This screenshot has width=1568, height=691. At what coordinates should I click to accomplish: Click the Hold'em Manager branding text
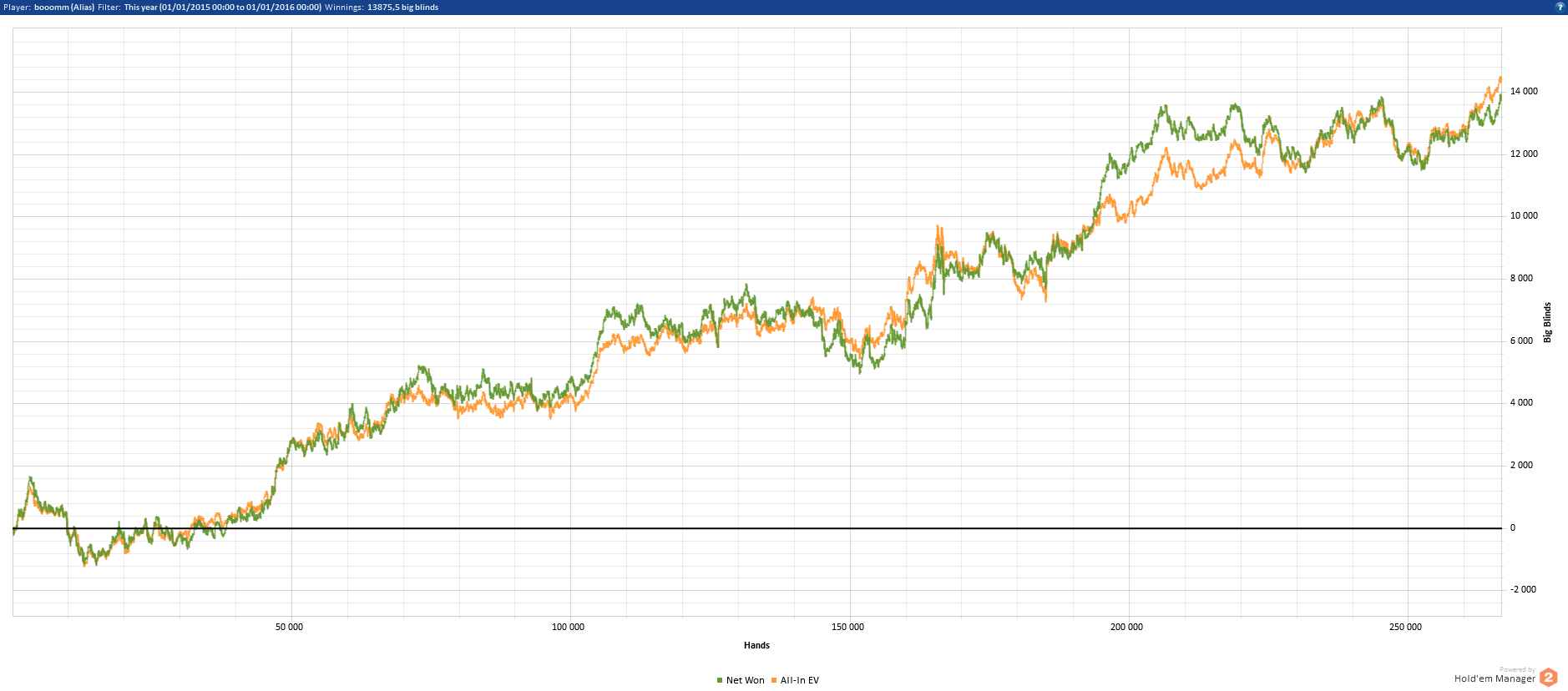(x=1495, y=679)
